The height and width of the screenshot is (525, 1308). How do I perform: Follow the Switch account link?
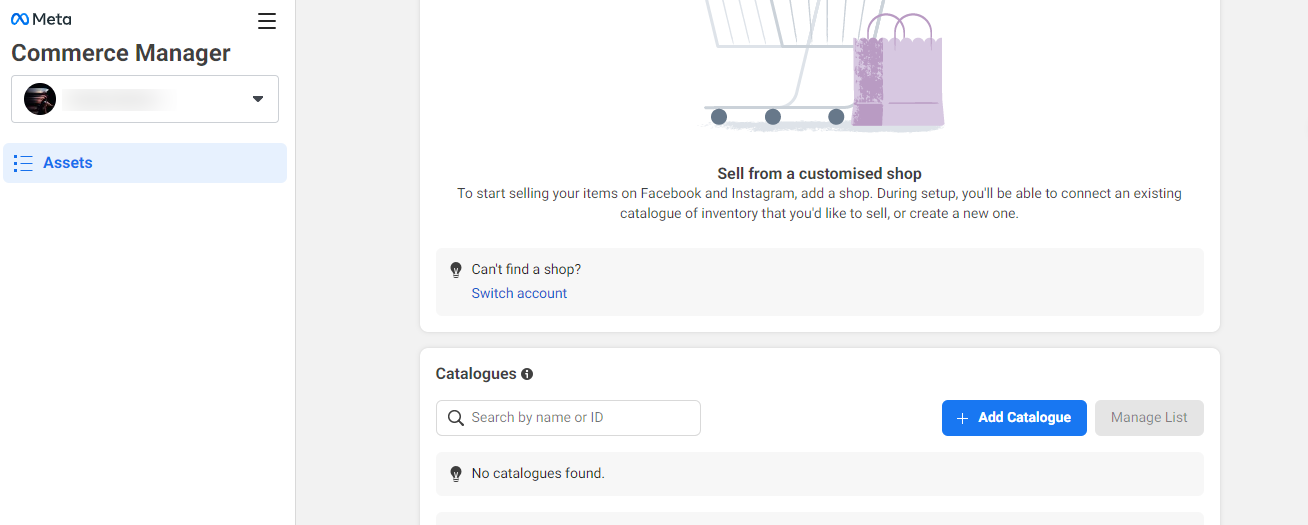[x=519, y=293]
